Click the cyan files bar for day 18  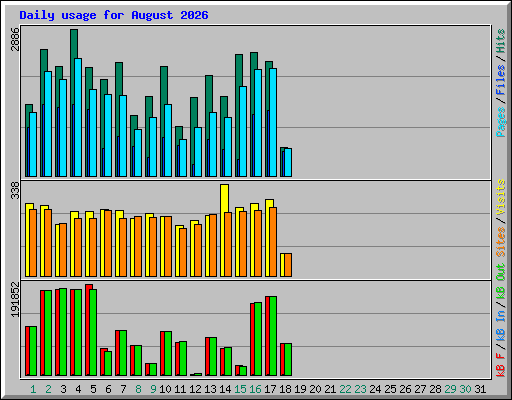288,163
